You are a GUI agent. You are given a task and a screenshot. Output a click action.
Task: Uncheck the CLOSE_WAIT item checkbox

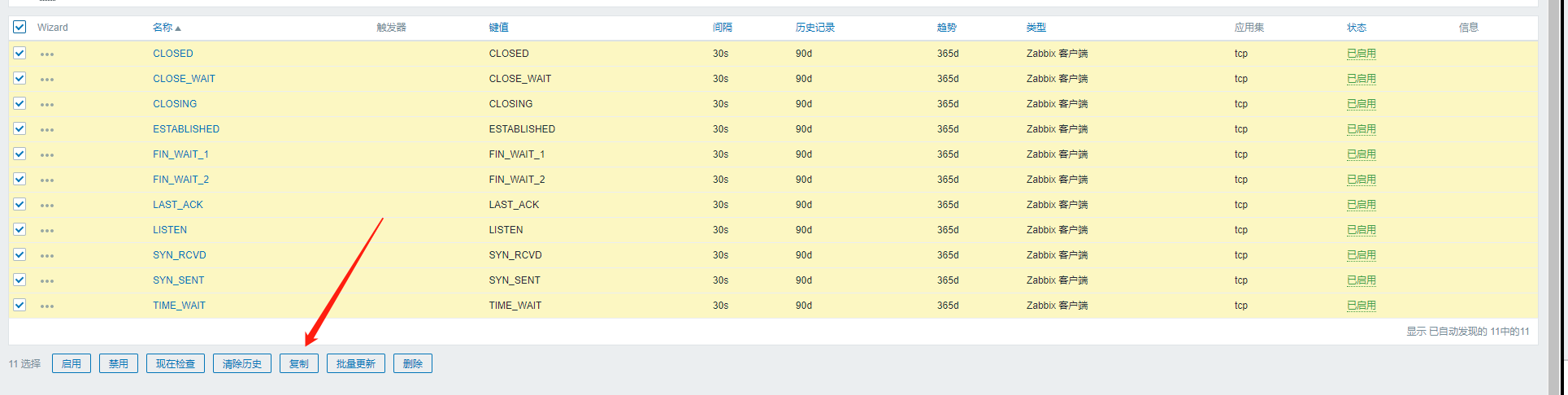click(x=20, y=78)
